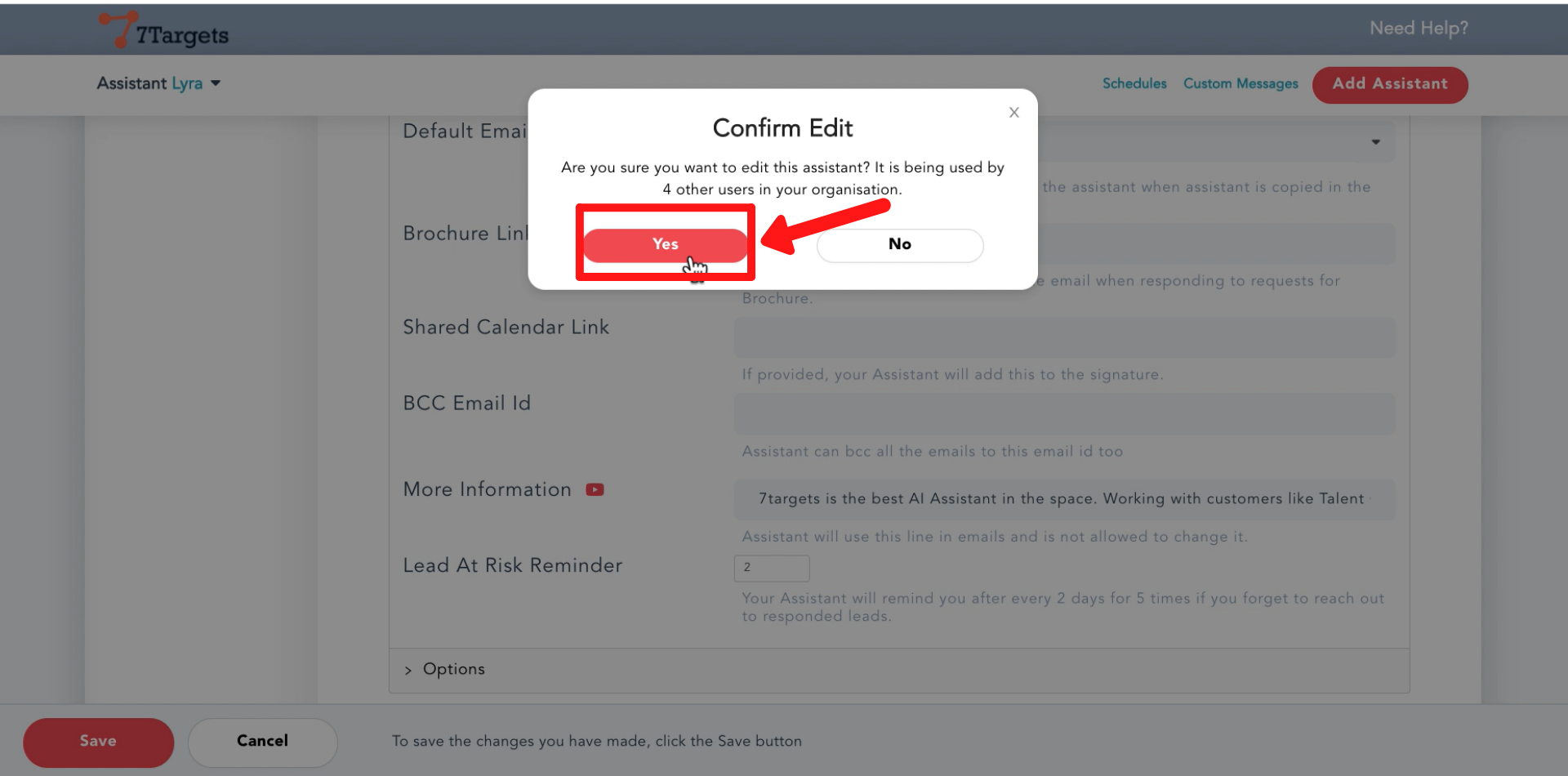The image size is (1568, 776).
Task: Click the Add Assistant button
Action: pos(1389,84)
